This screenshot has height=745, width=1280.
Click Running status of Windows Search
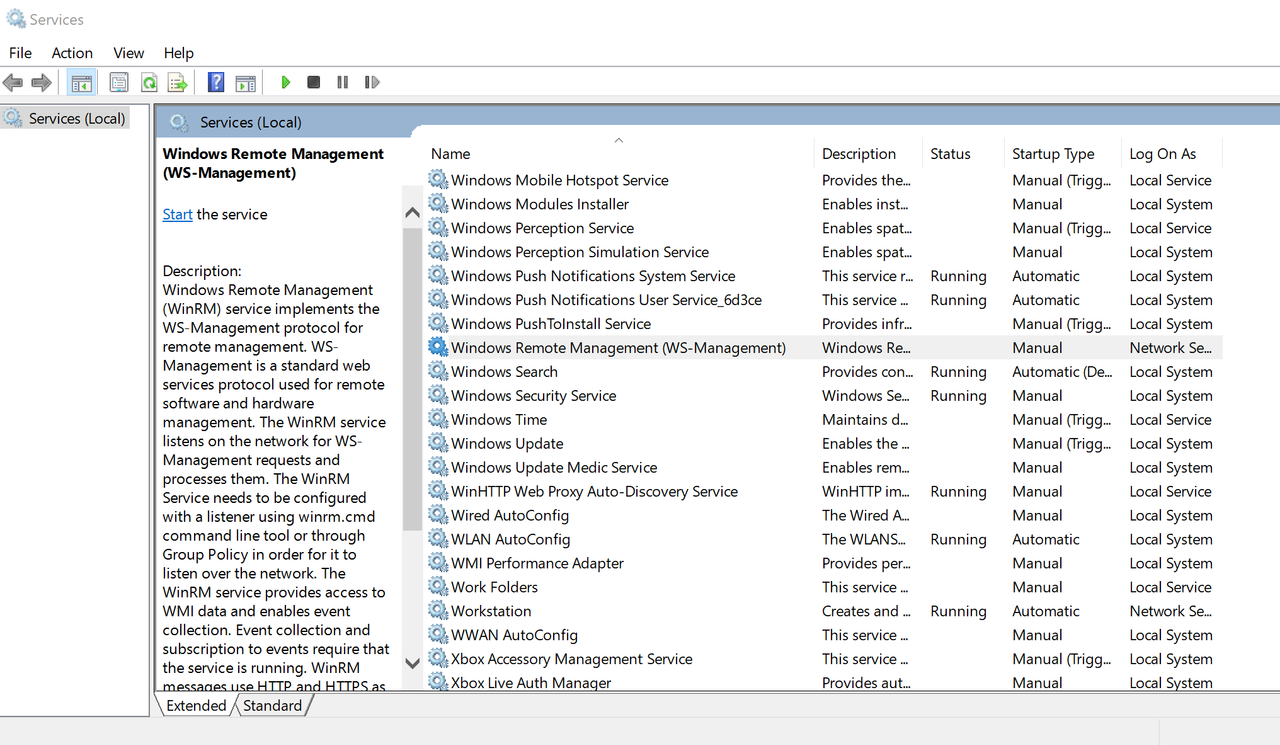(958, 372)
